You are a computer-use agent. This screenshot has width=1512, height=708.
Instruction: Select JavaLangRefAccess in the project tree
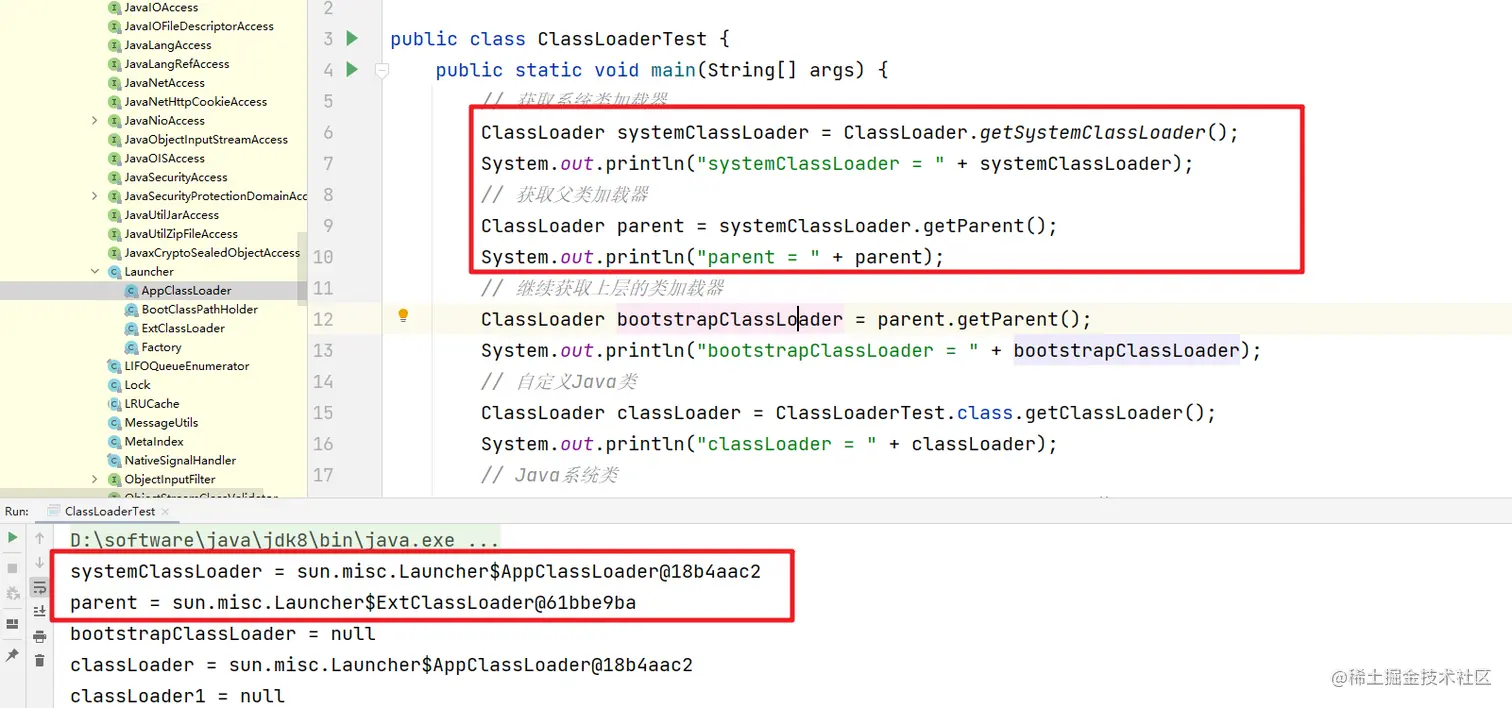[177, 64]
